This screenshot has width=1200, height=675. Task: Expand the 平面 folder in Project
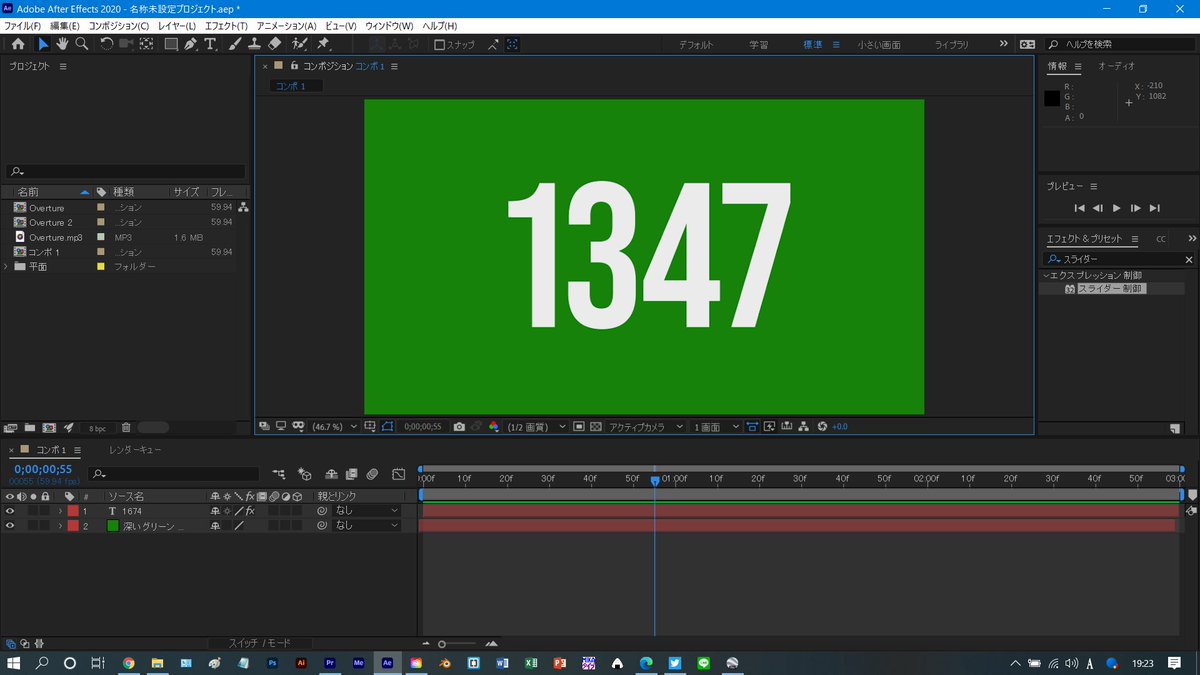7,267
